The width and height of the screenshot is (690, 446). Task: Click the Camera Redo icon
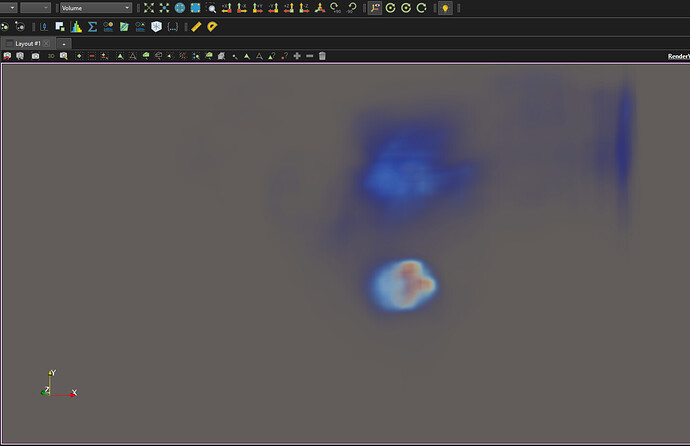click(20, 56)
